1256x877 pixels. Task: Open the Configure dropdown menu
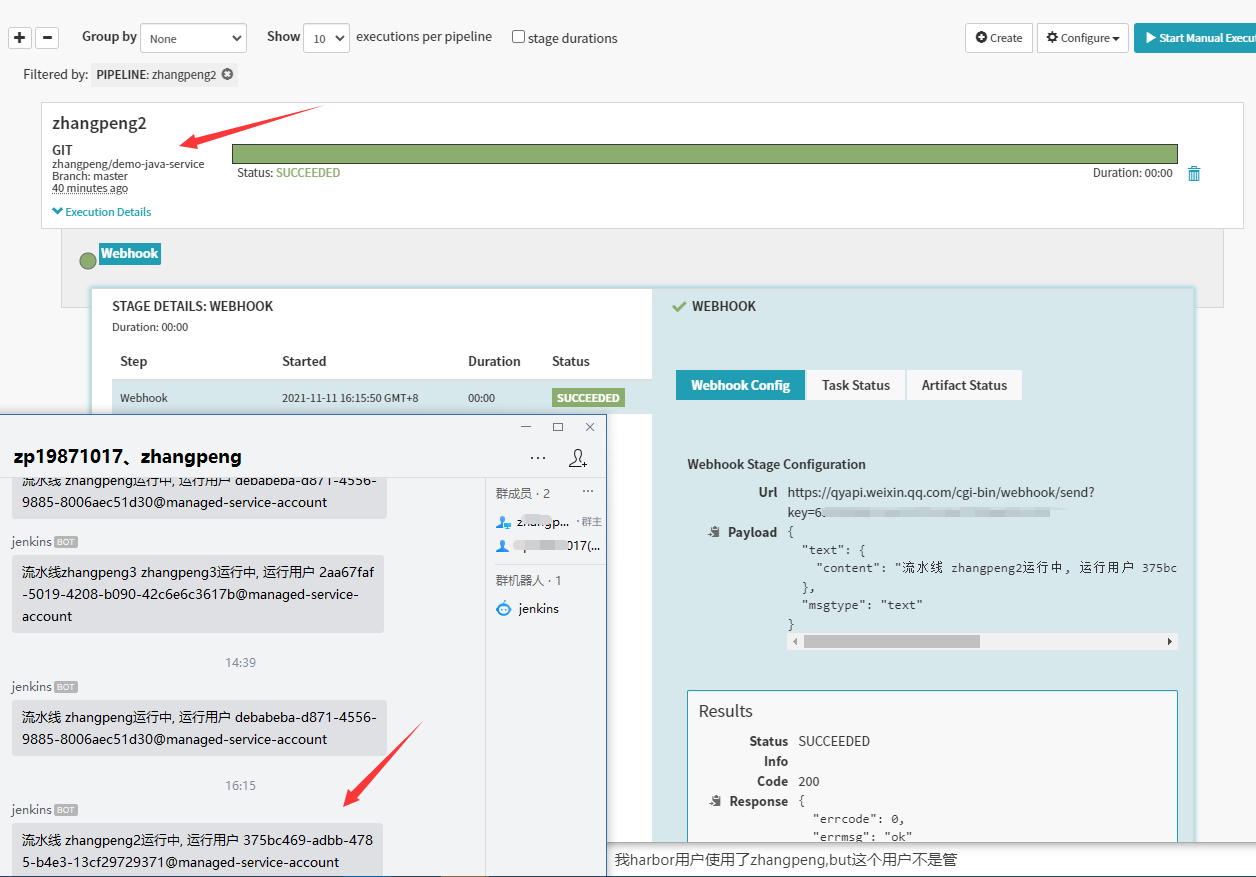point(1083,38)
